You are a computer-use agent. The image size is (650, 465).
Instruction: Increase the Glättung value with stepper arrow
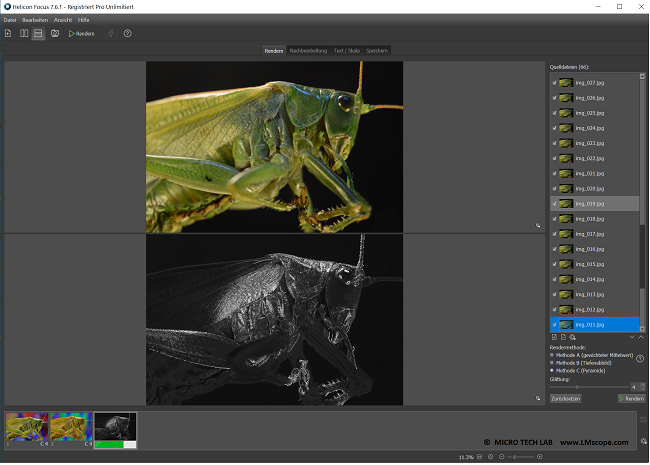point(641,384)
